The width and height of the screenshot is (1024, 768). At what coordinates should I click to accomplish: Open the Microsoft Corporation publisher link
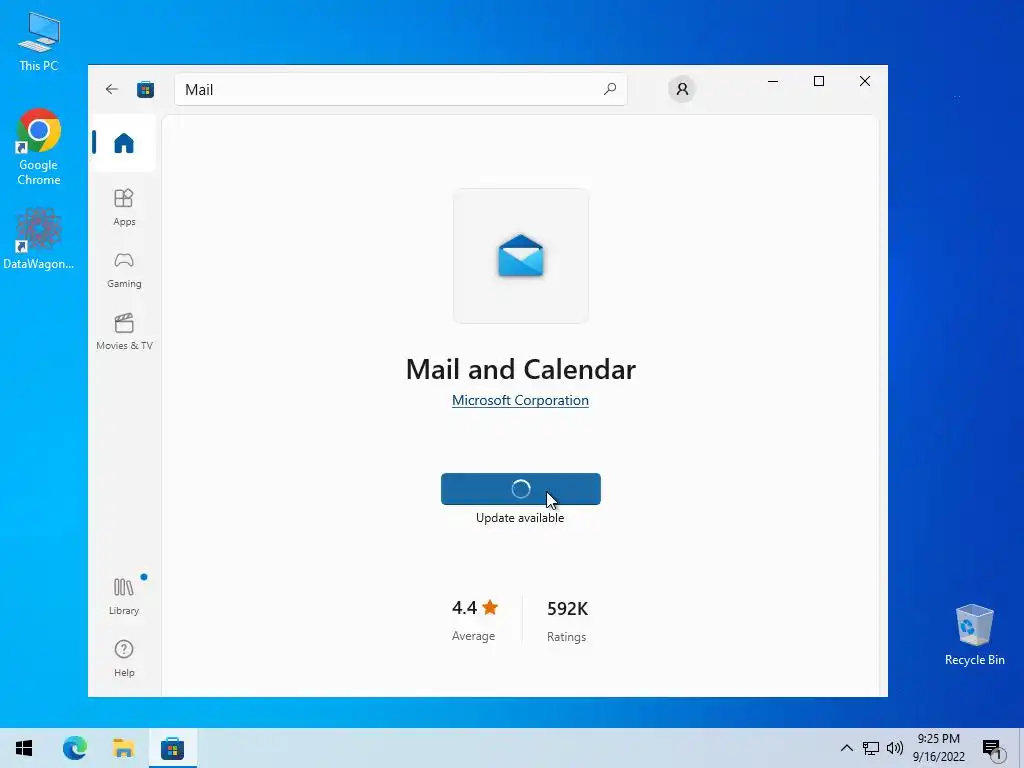point(520,400)
